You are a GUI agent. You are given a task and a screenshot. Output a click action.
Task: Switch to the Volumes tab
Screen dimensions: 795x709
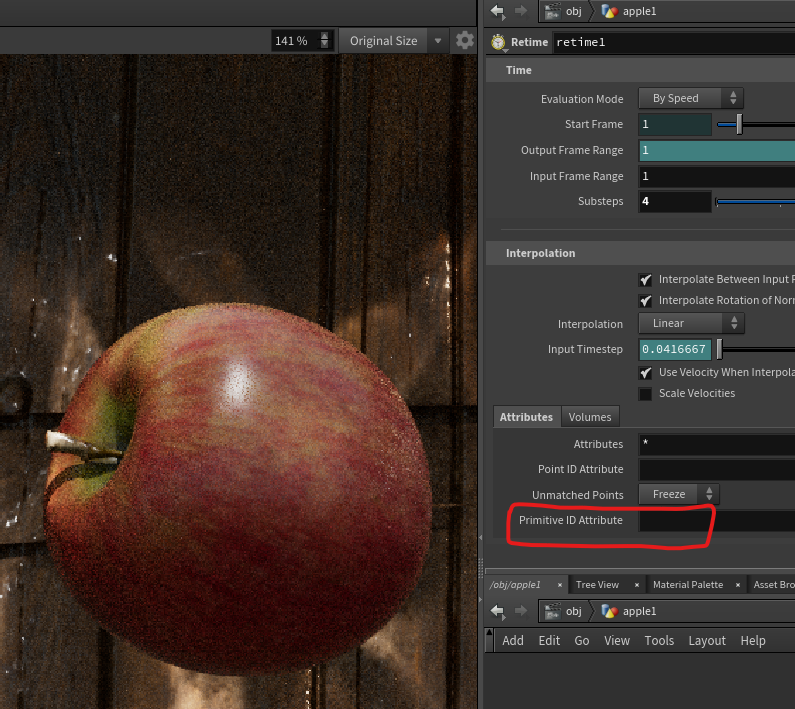point(590,417)
